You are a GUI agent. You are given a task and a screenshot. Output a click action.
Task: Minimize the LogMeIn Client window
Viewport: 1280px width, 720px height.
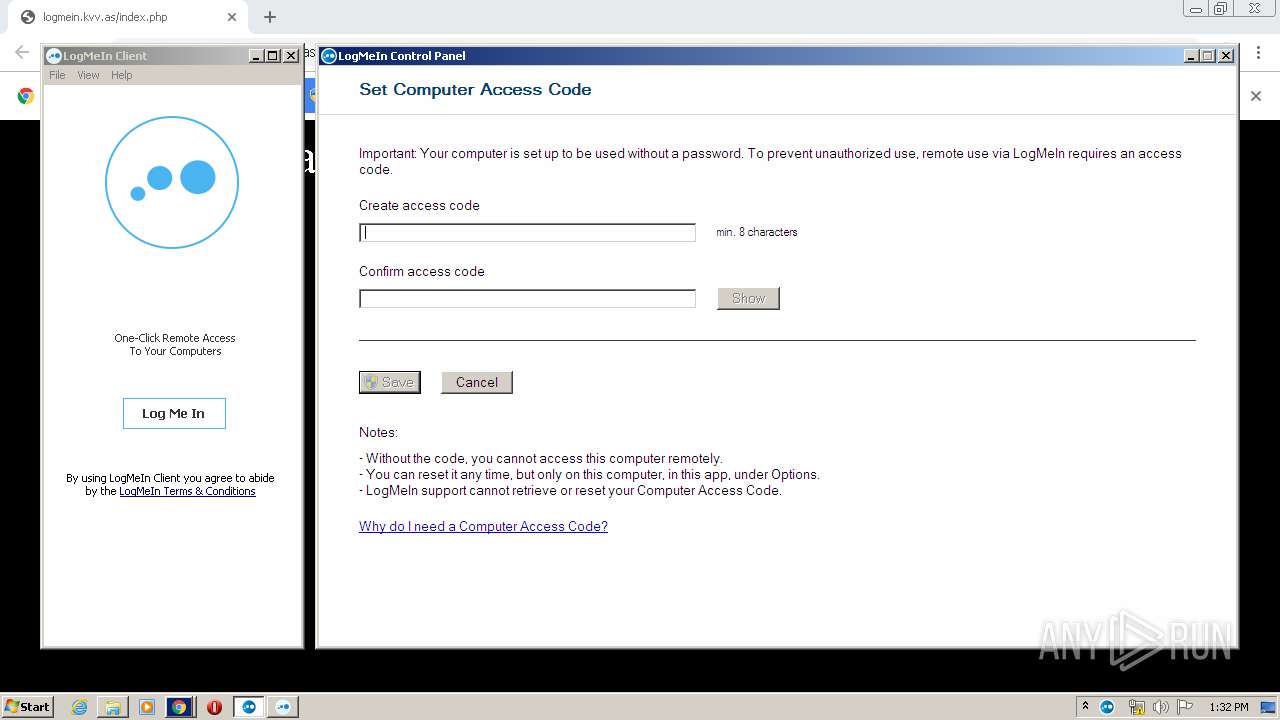click(x=256, y=56)
